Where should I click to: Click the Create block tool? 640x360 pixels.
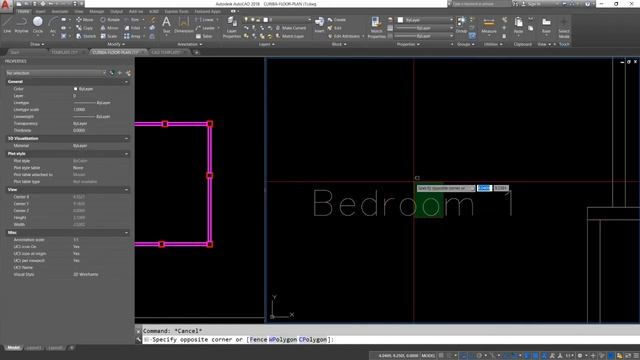337,20
